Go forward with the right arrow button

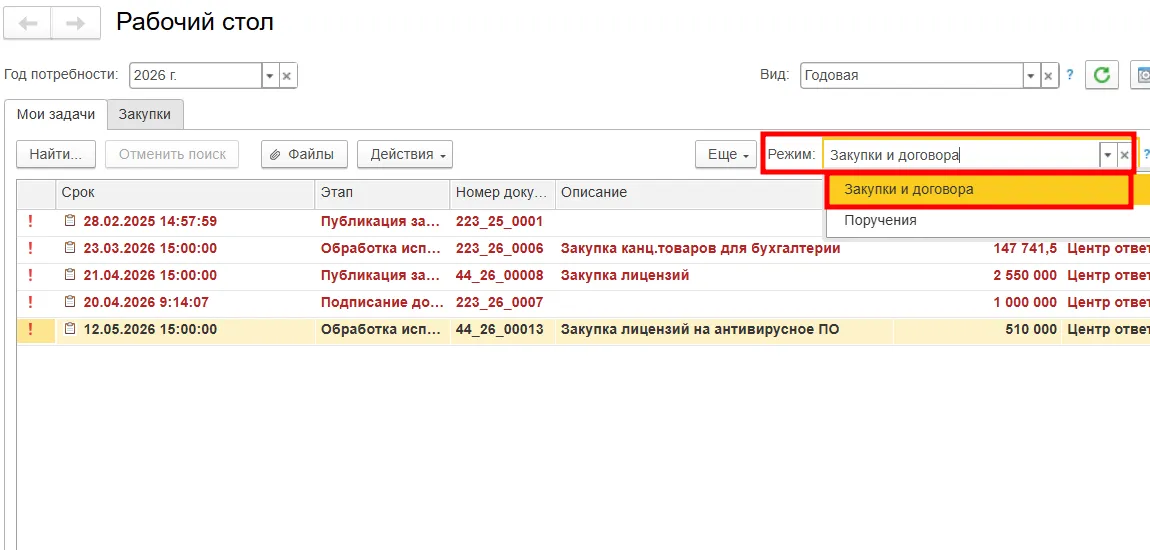tap(76, 24)
